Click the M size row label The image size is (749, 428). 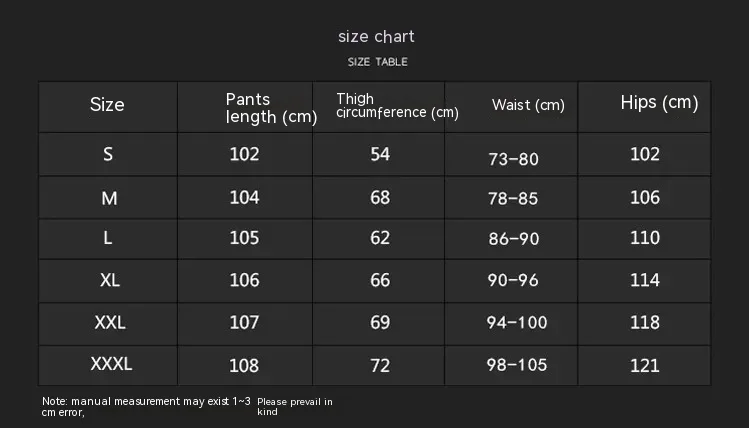(109, 198)
